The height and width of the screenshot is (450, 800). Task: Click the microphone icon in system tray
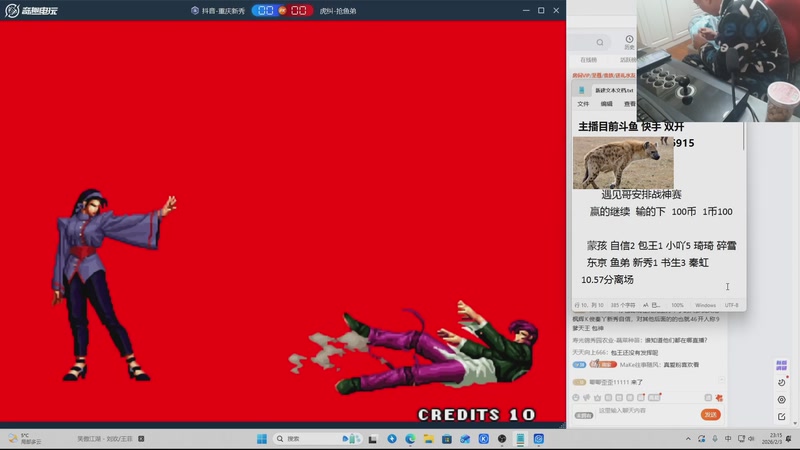(x=715, y=439)
